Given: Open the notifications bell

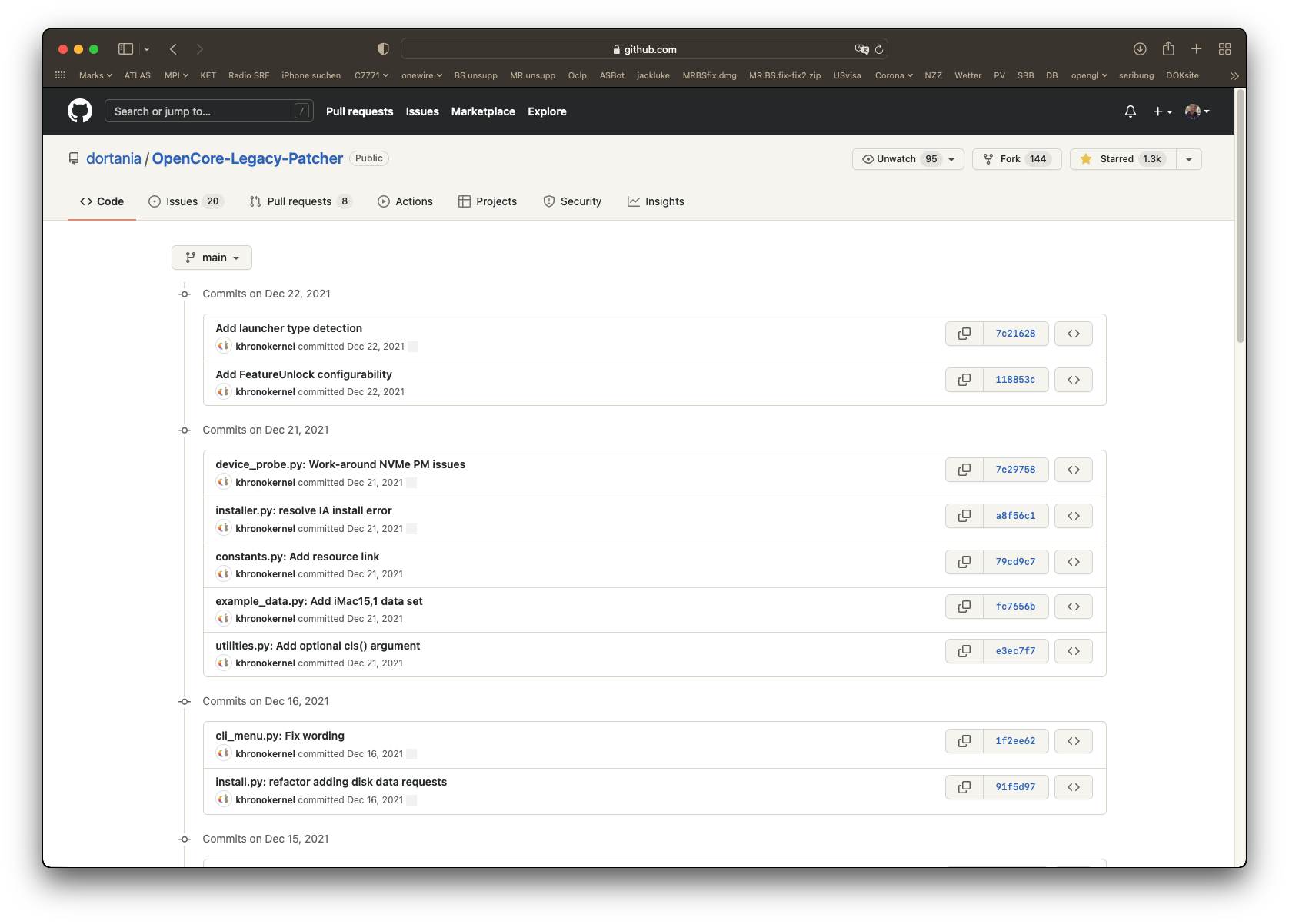Looking at the screenshot, I should tap(1130, 111).
